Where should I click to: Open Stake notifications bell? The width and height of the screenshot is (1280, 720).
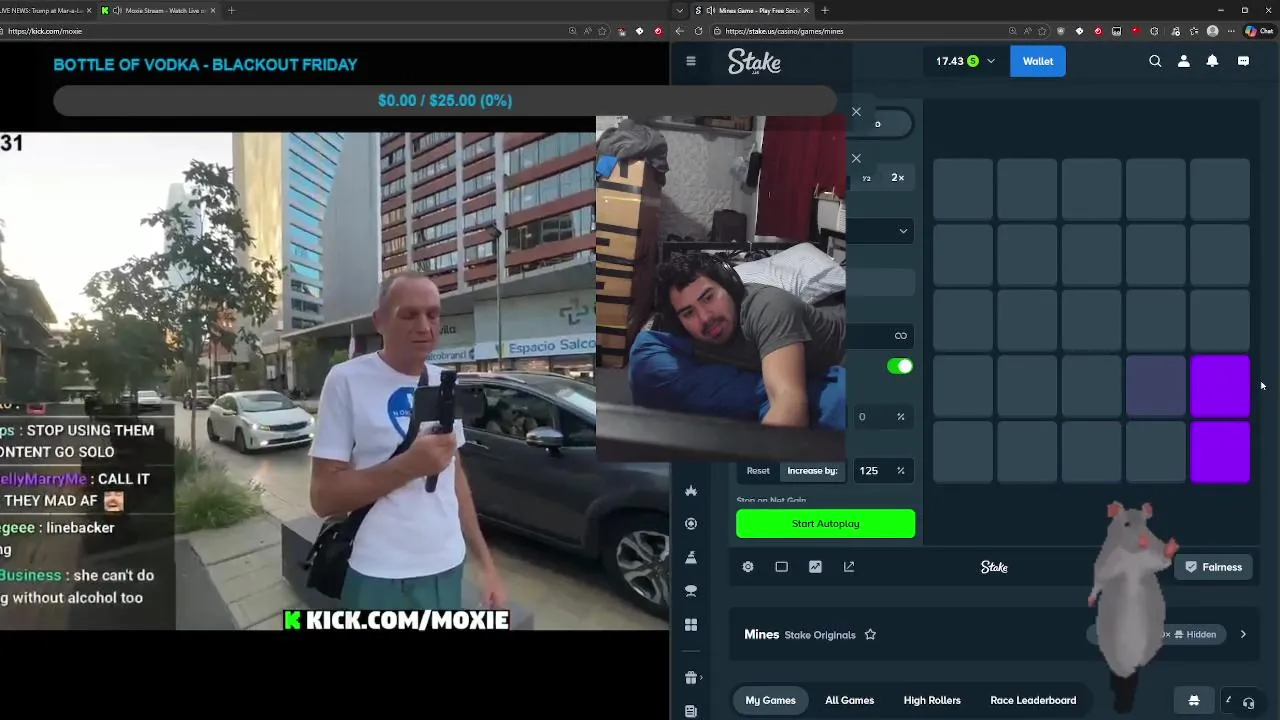coord(1212,61)
